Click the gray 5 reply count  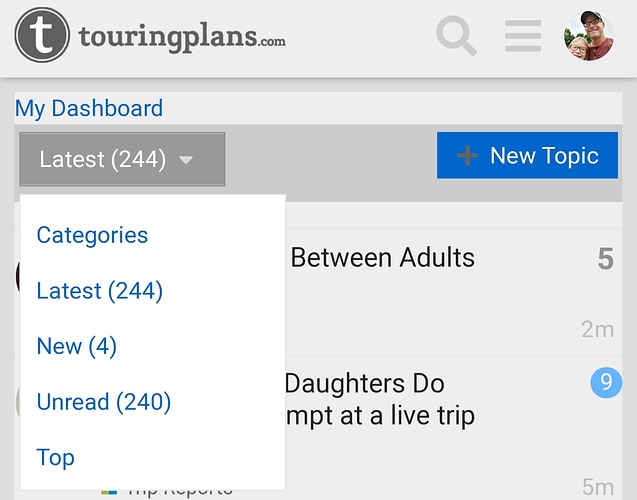(x=605, y=259)
